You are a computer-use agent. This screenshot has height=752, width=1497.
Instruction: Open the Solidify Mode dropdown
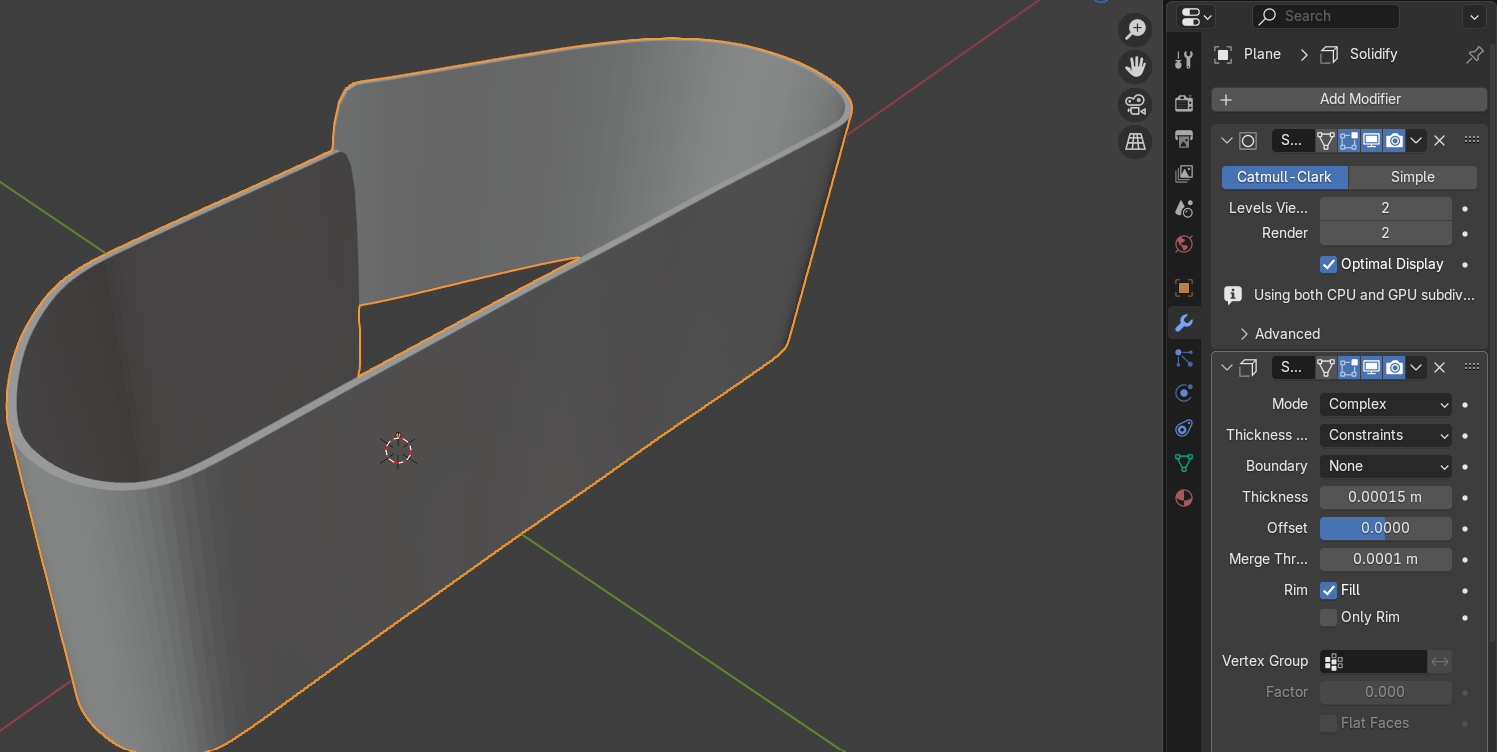[1385, 404]
